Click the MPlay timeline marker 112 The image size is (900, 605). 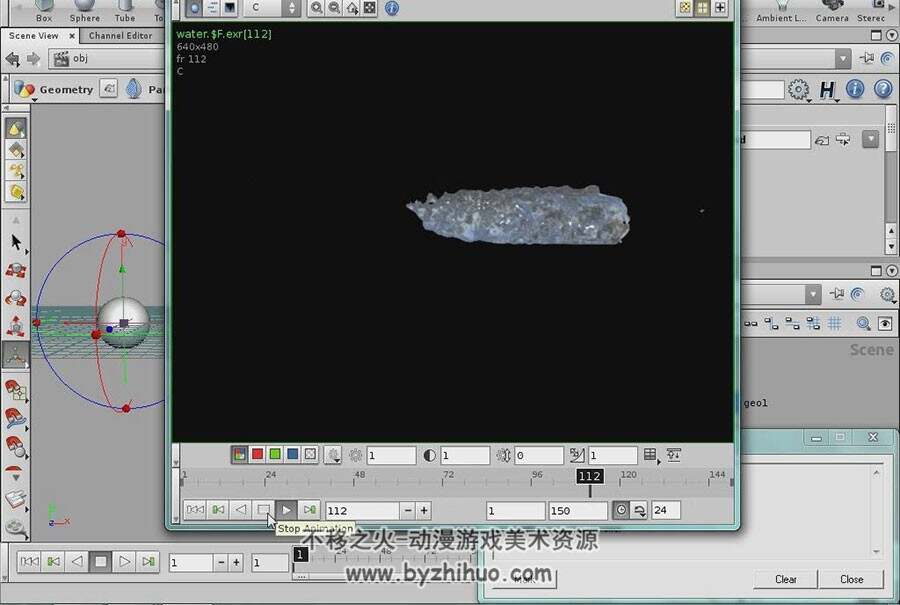pos(589,476)
